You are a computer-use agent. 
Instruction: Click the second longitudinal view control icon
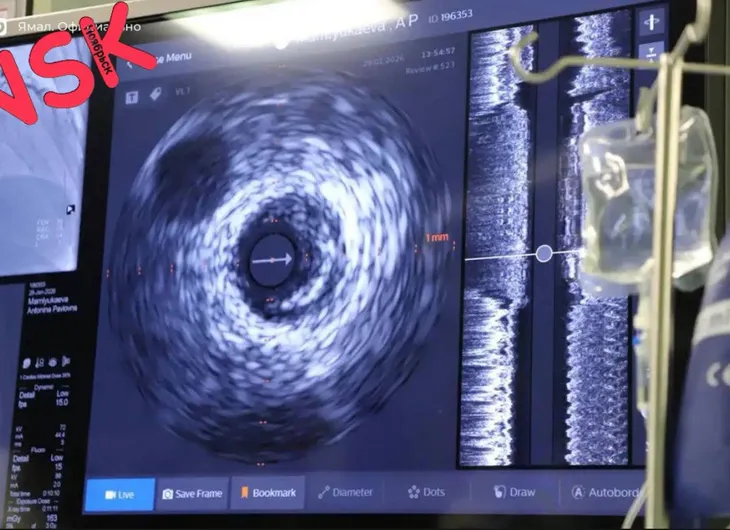coord(651,52)
